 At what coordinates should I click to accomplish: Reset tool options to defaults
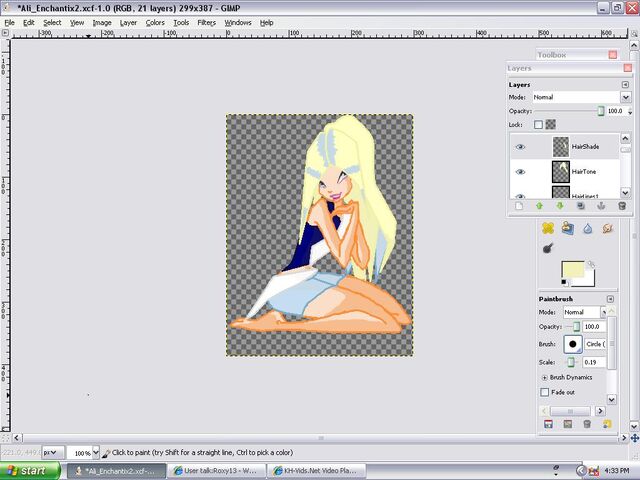607,424
